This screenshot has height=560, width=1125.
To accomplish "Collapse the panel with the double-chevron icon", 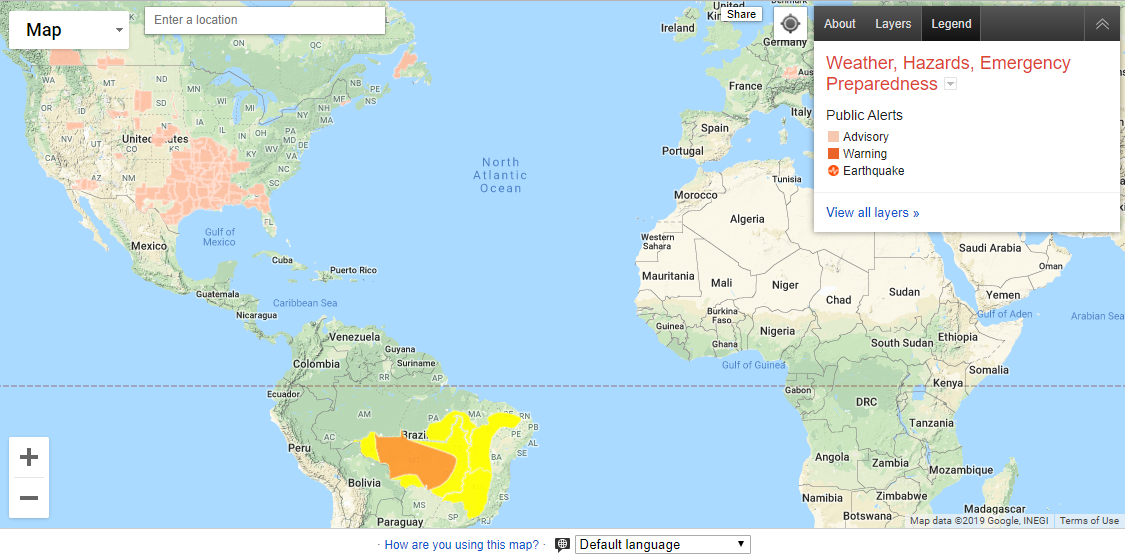I will pyautogui.click(x=1102, y=24).
